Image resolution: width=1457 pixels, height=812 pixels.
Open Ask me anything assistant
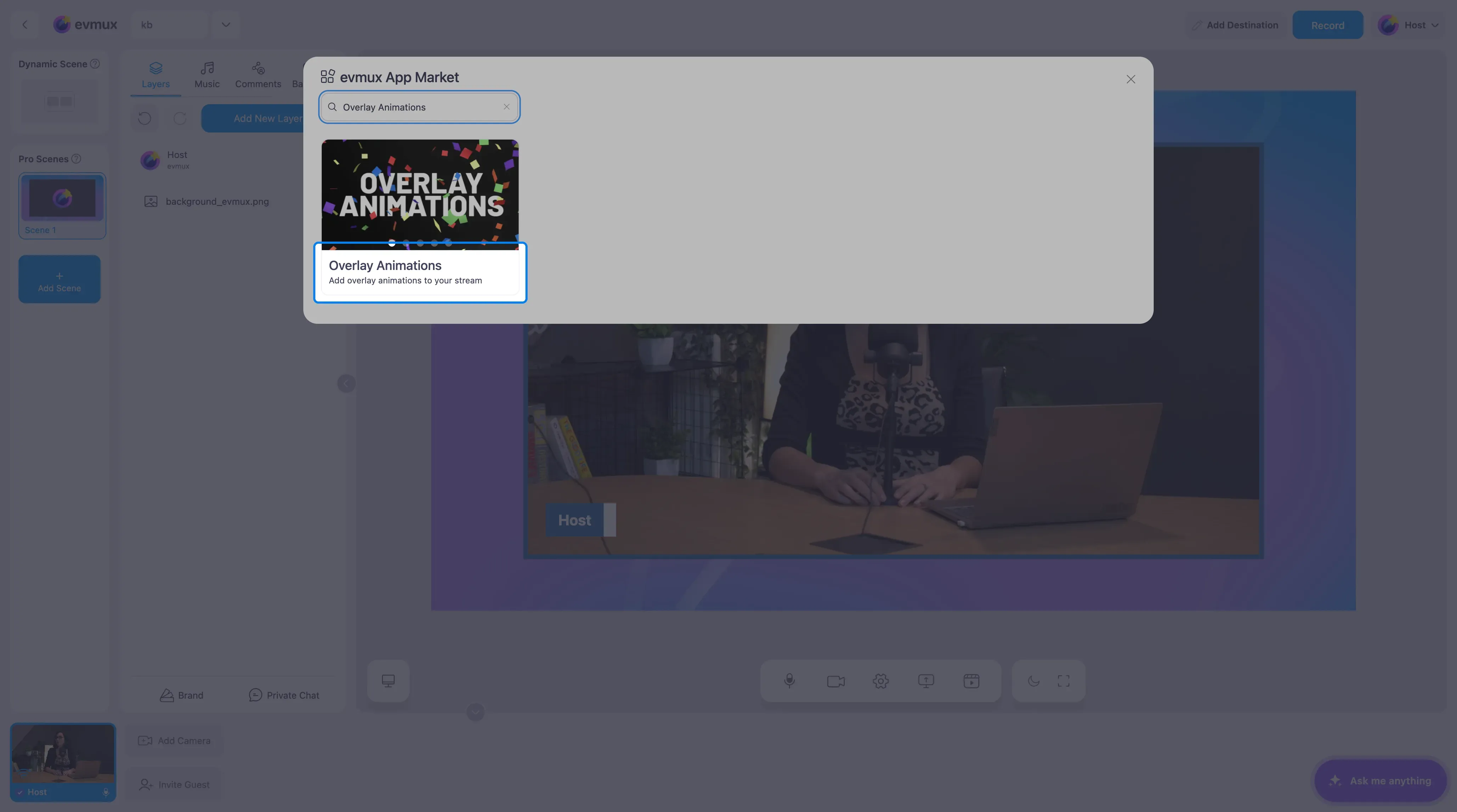1380,781
